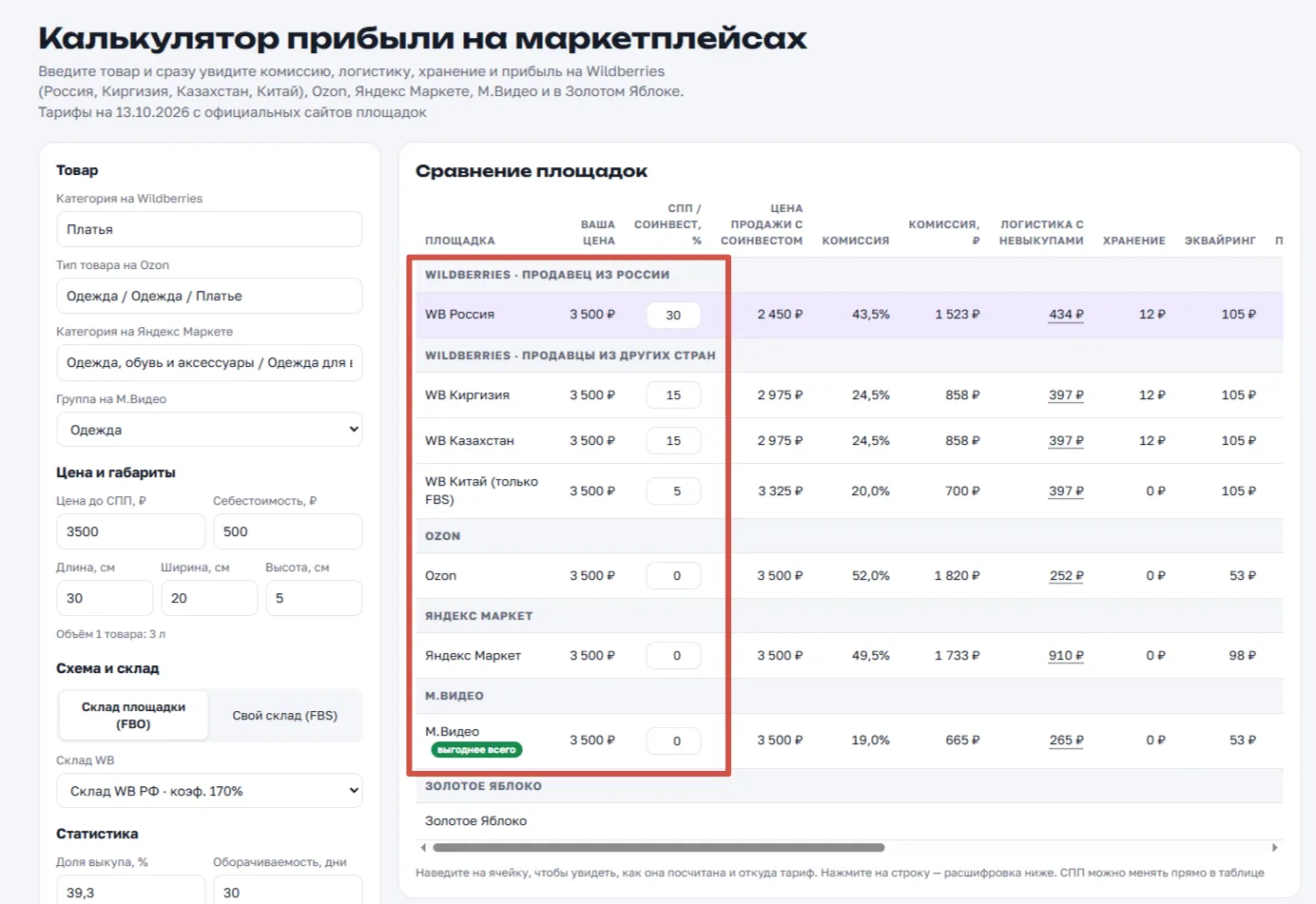Click the 1 820 ₽ commission amount for Ozon

click(x=957, y=575)
